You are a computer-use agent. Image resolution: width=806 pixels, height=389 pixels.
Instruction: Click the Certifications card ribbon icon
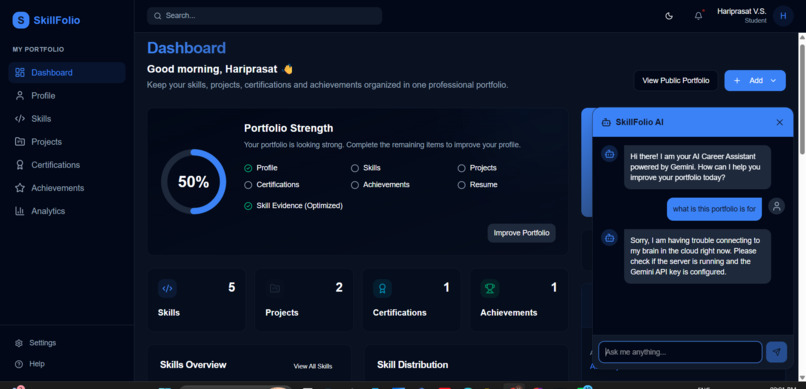pyautogui.click(x=382, y=289)
